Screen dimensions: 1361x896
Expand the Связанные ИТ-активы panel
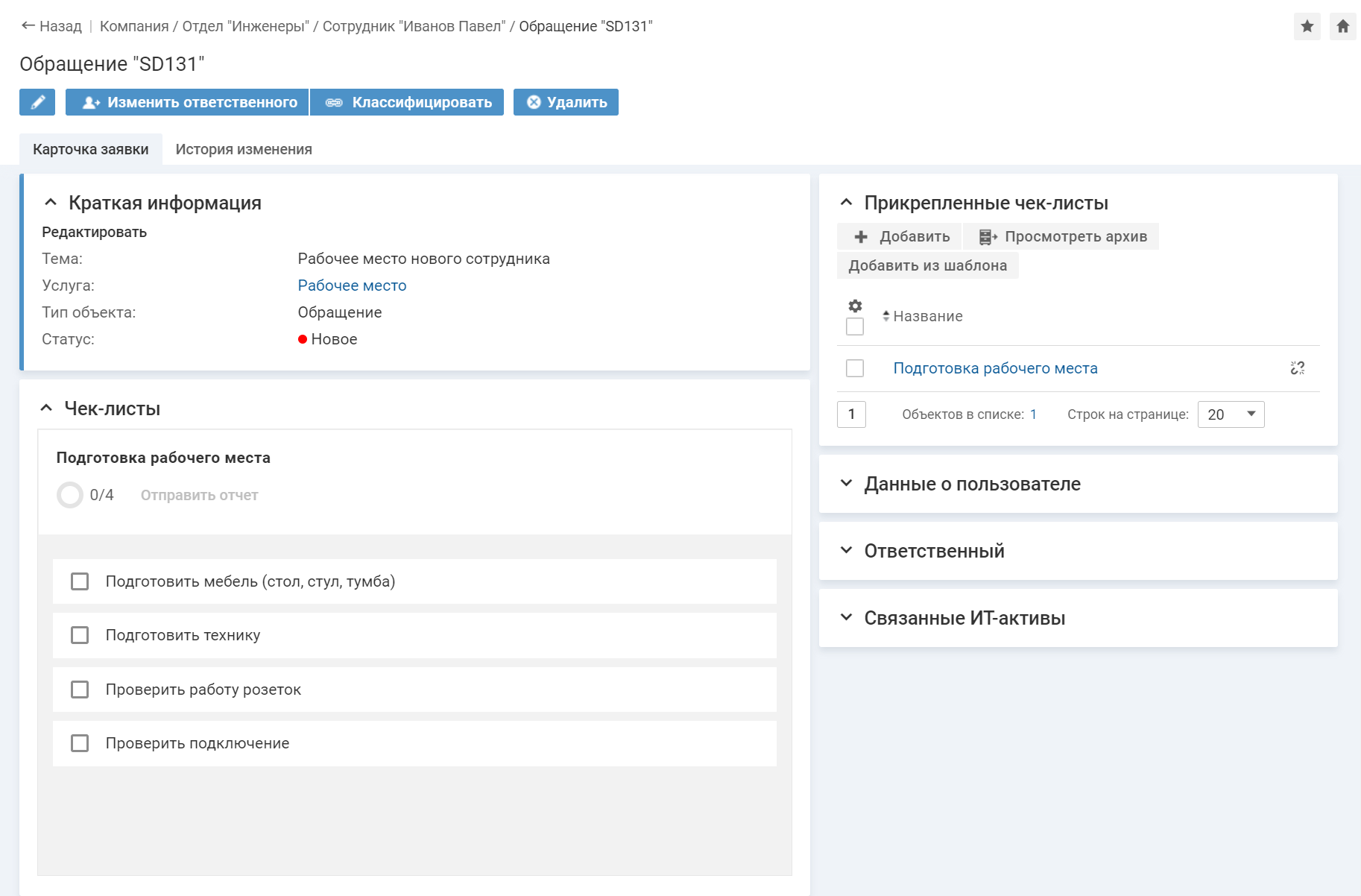964,618
